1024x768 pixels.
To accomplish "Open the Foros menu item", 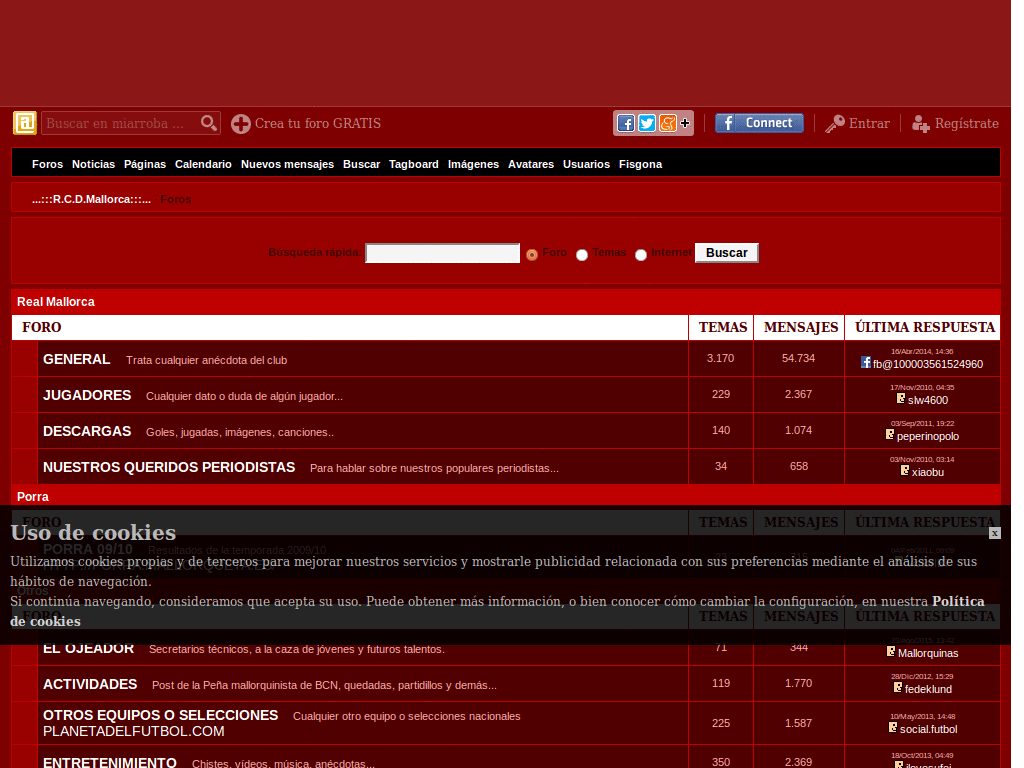I will [48, 164].
